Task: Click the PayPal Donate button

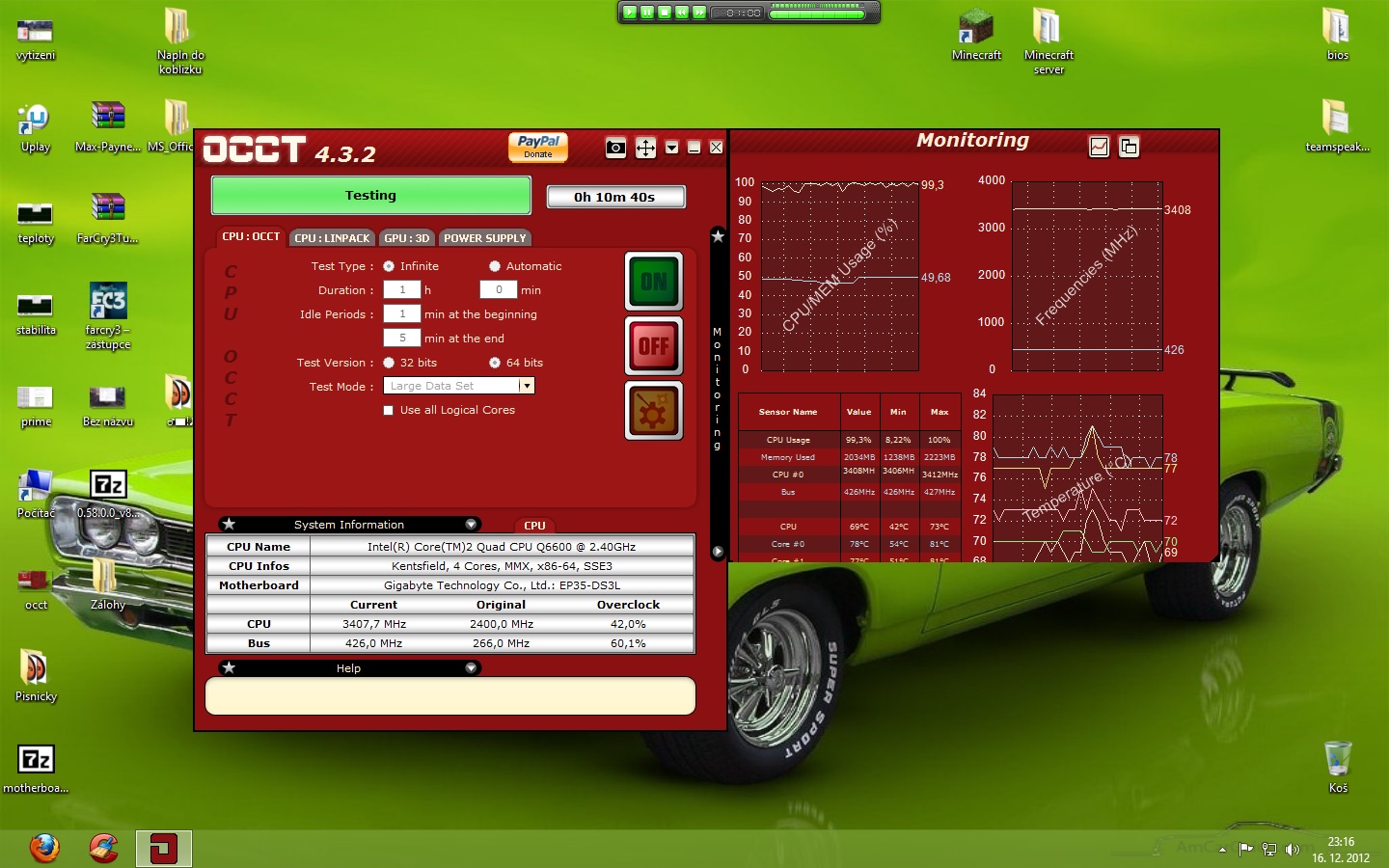Action: click(538, 147)
